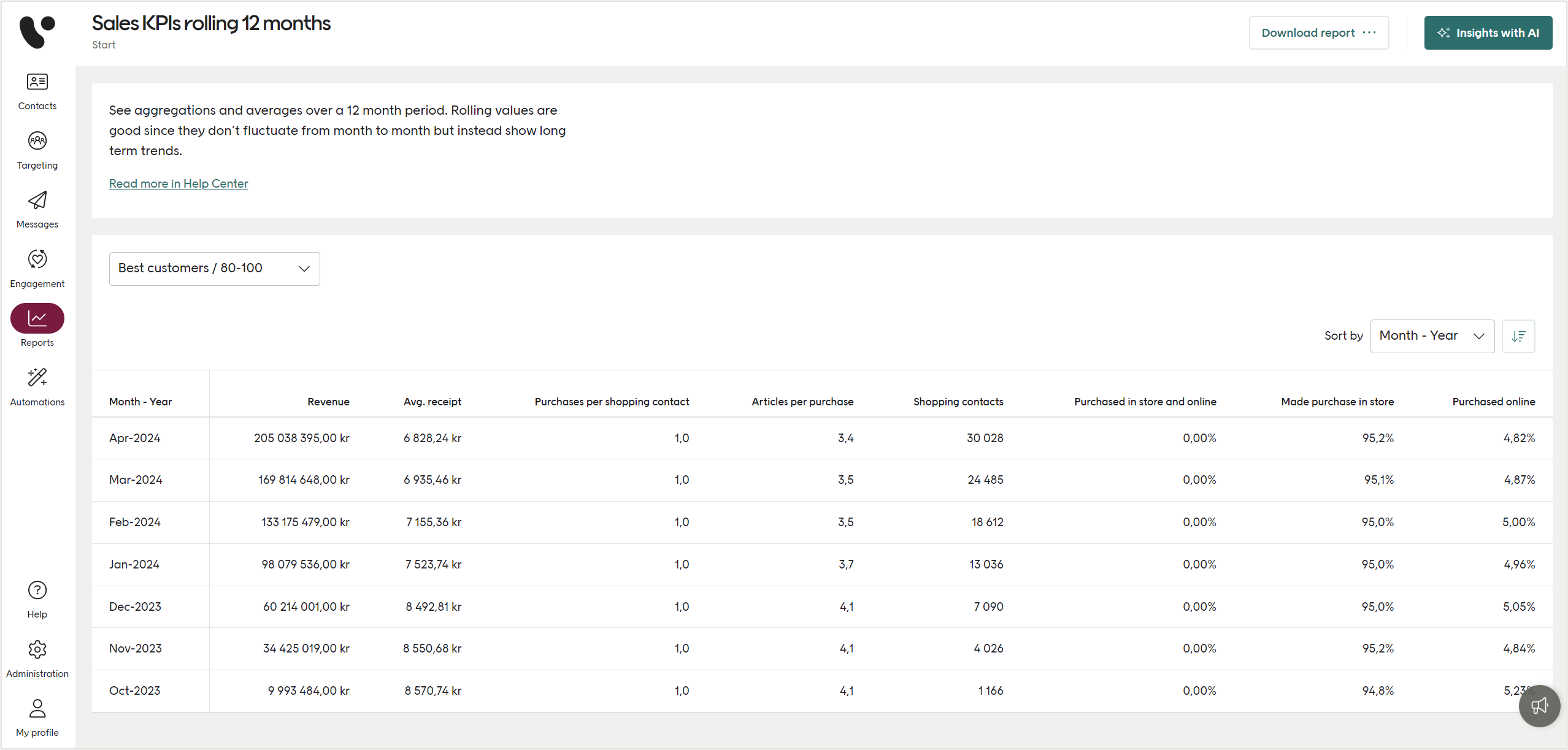1568x750 pixels.
Task: Open the Targeting section
Action: 37,150
